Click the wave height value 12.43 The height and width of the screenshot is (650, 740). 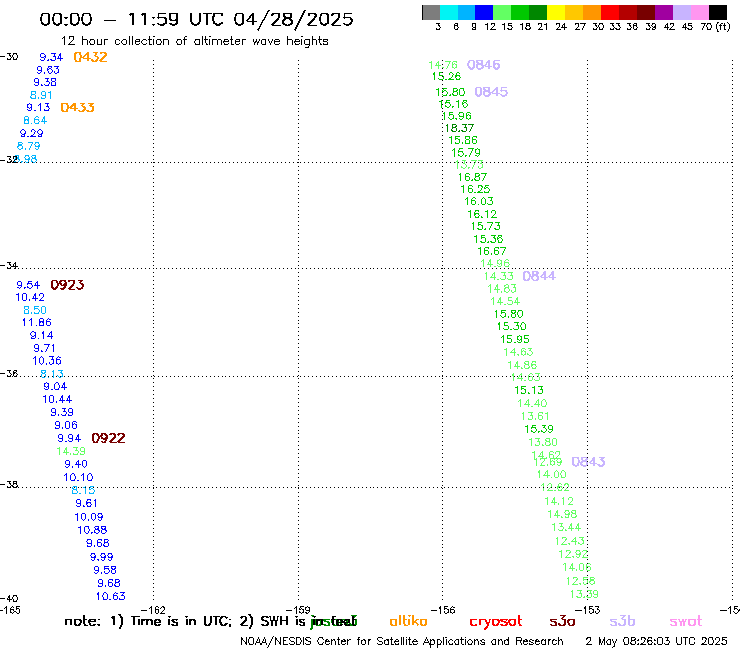(570, 541)
